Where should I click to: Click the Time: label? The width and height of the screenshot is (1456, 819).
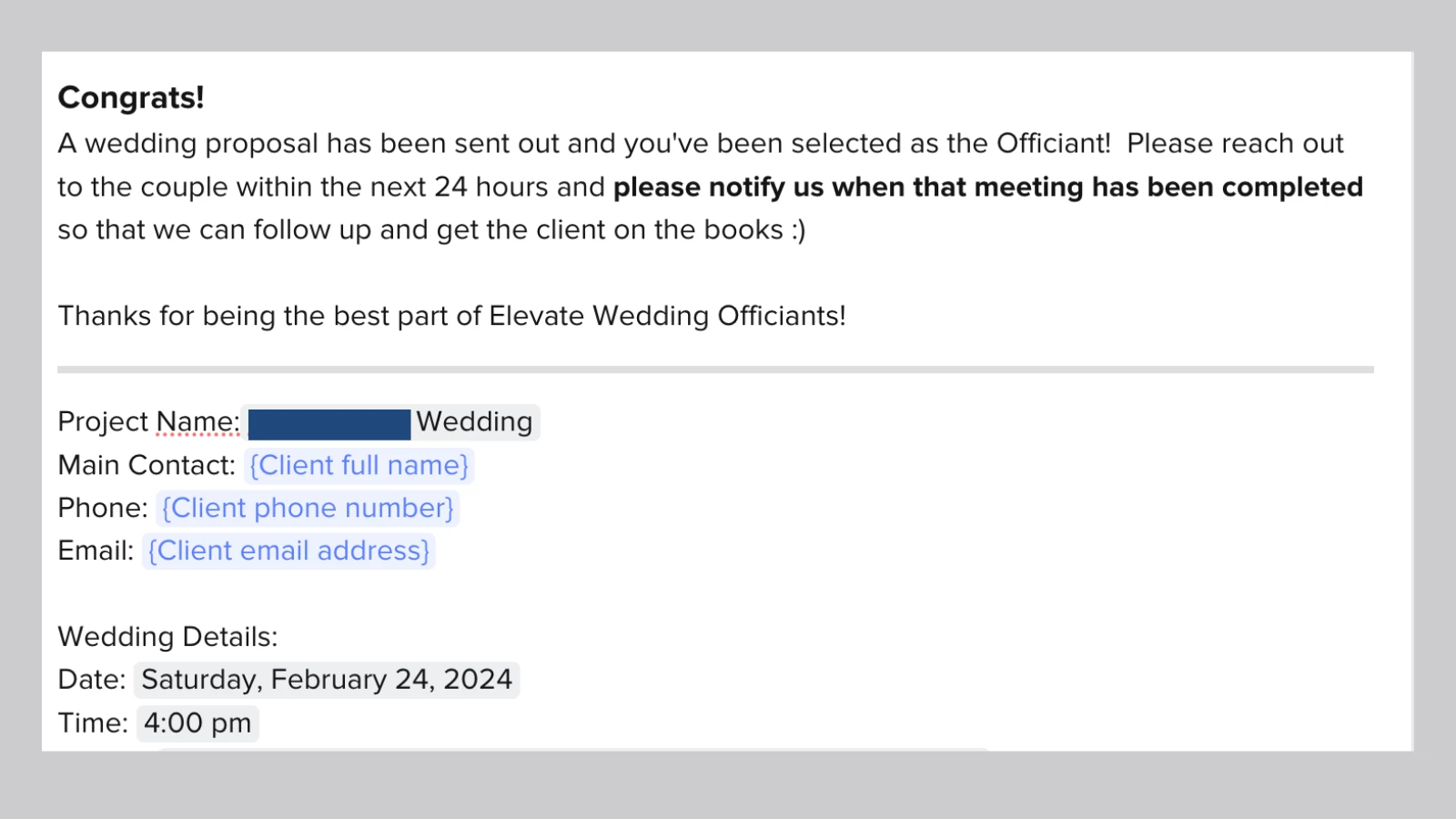[x=93, y=723]
